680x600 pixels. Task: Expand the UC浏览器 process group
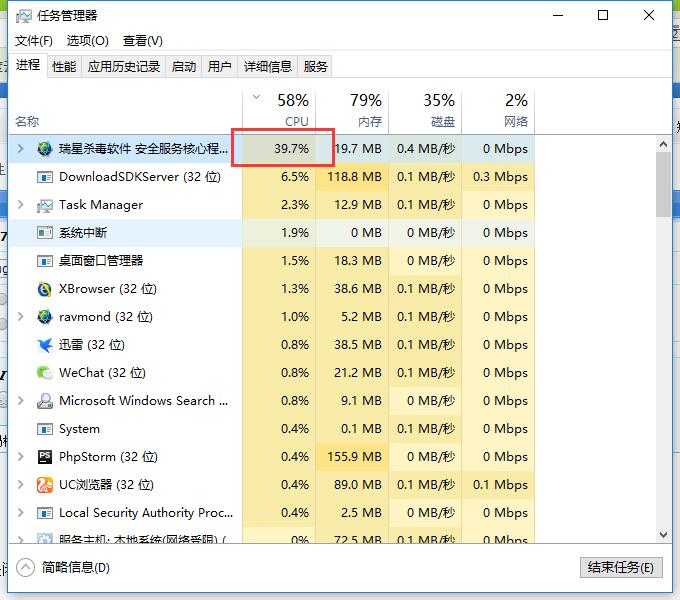(20, 485)
